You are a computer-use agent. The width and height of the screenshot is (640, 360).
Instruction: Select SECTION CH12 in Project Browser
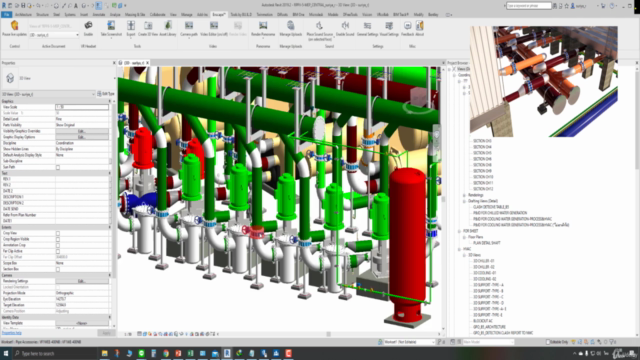[x=482, y=189]
